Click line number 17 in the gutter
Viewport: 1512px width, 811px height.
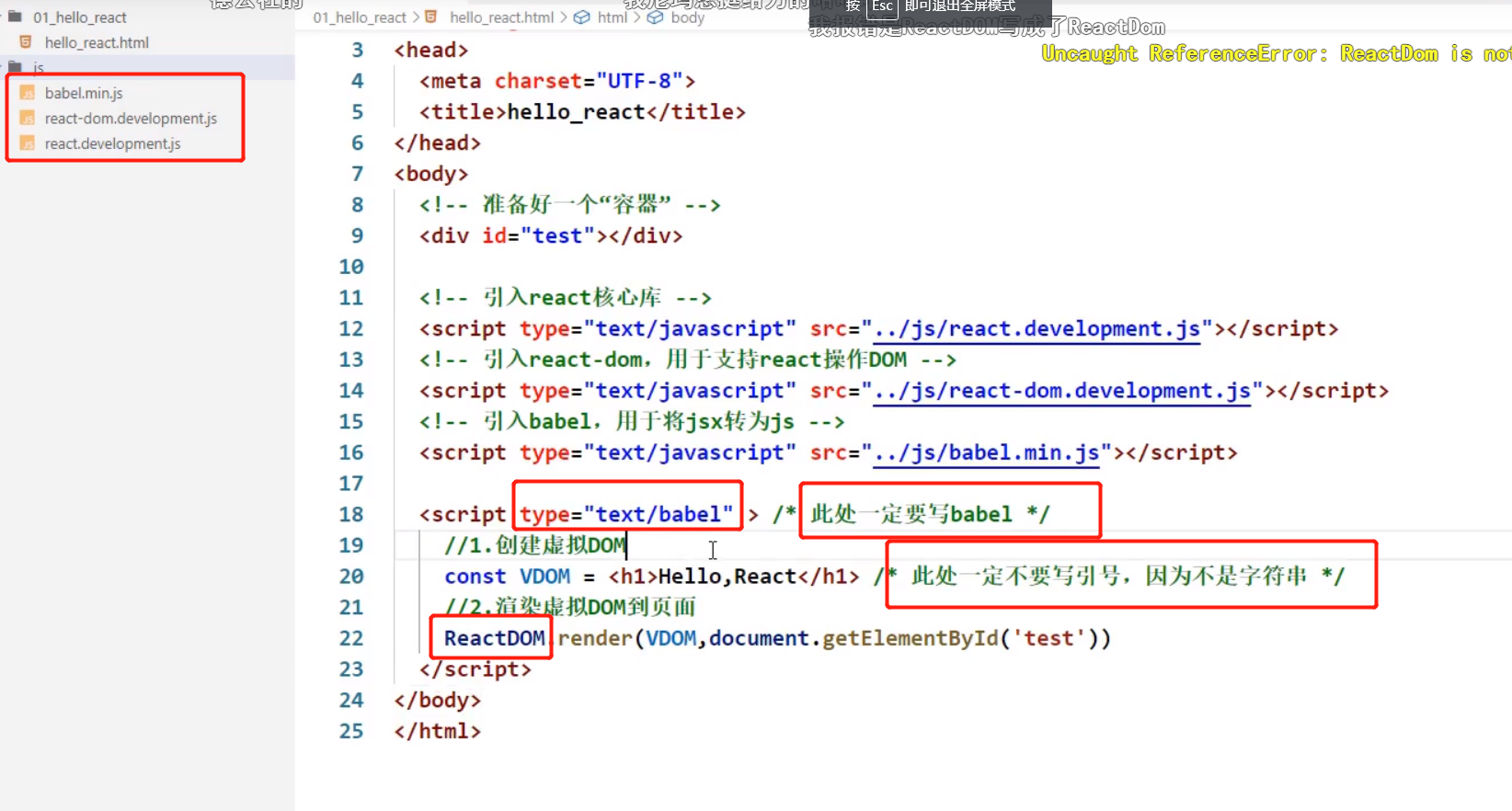pos(351,484)
